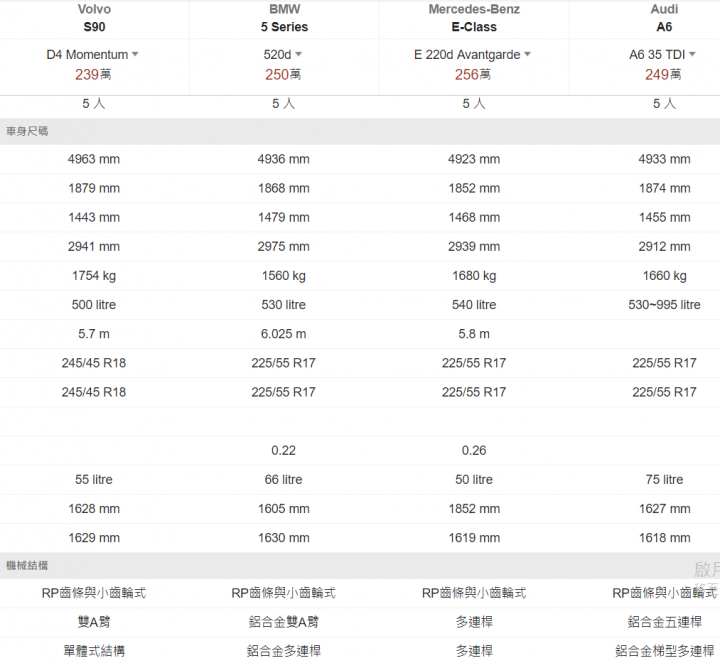
Task: Click the 256萬 price of the Mercedes
Action: pyautogui.click(x=473, y=74)
